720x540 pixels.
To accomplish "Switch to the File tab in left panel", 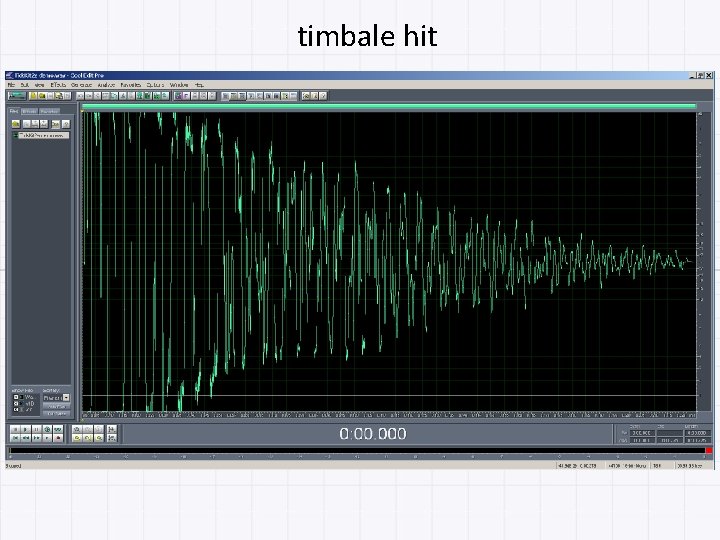I will click(x=14, y=111).
